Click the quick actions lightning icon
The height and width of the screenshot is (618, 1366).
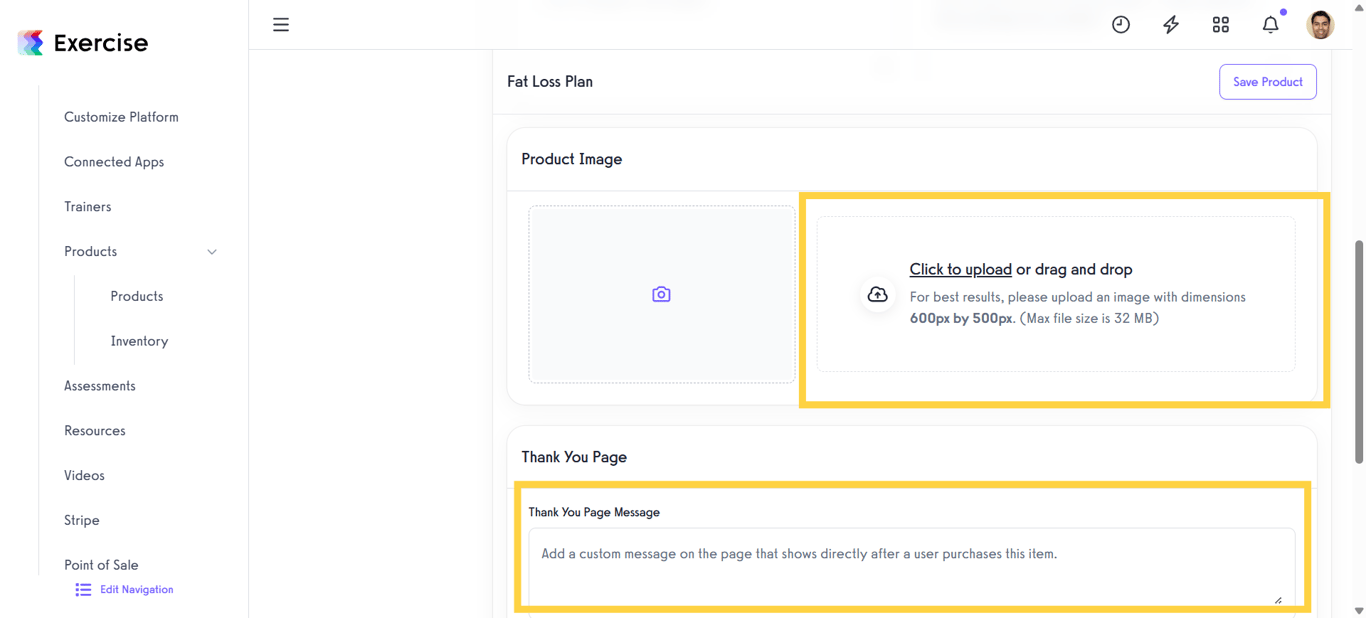pos(1170,24)
